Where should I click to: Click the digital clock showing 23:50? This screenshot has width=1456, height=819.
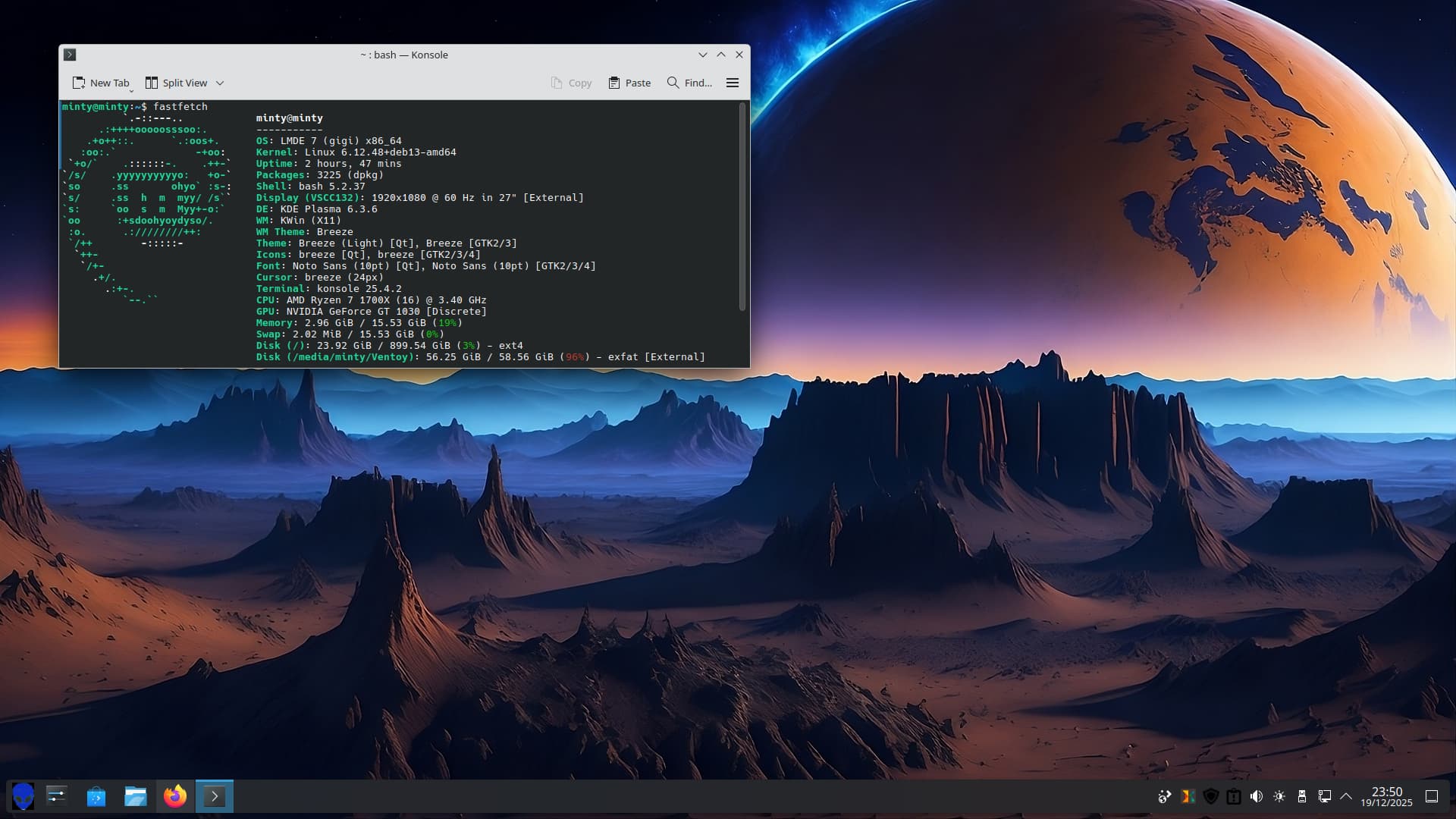coord(1386,796)
